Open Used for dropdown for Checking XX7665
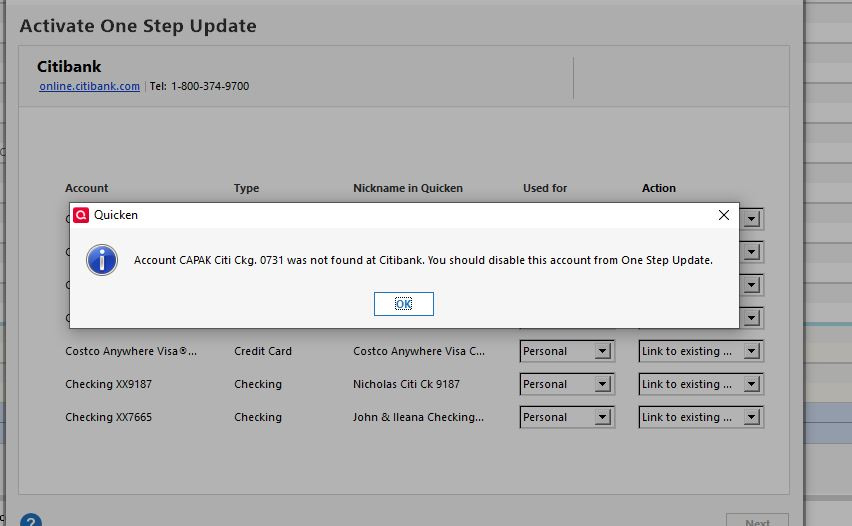Image resolution: width=852 pixels, height=526 pixels. (567, 417)
